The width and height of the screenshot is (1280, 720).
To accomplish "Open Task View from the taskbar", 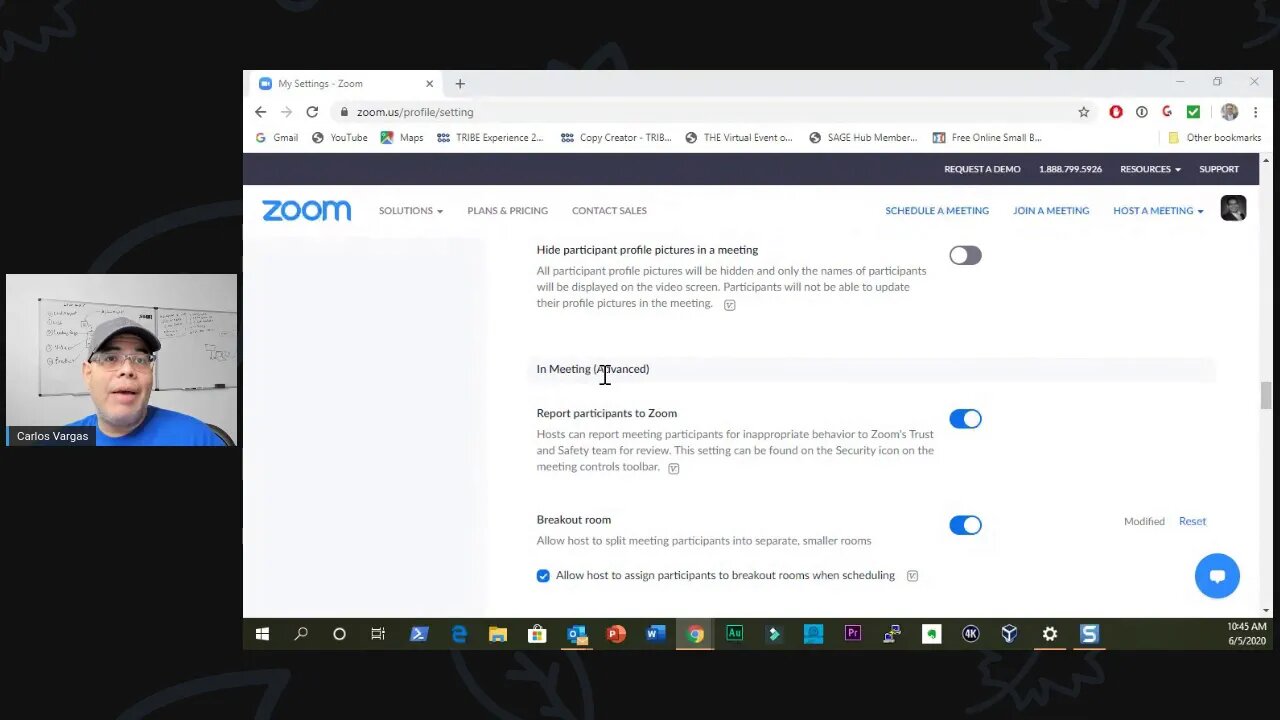I will click(378, 634).
